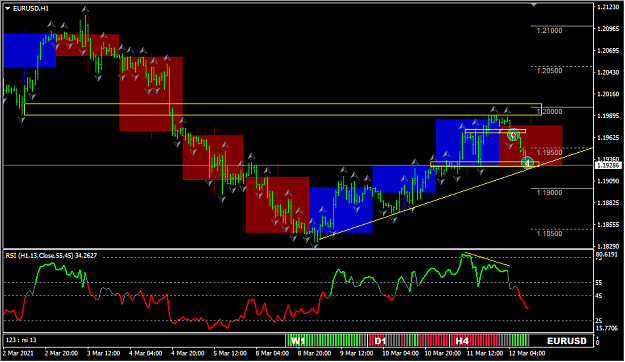
Task: Click the fractal arrow below the 1.1829 low
Action: coord(315,246)
